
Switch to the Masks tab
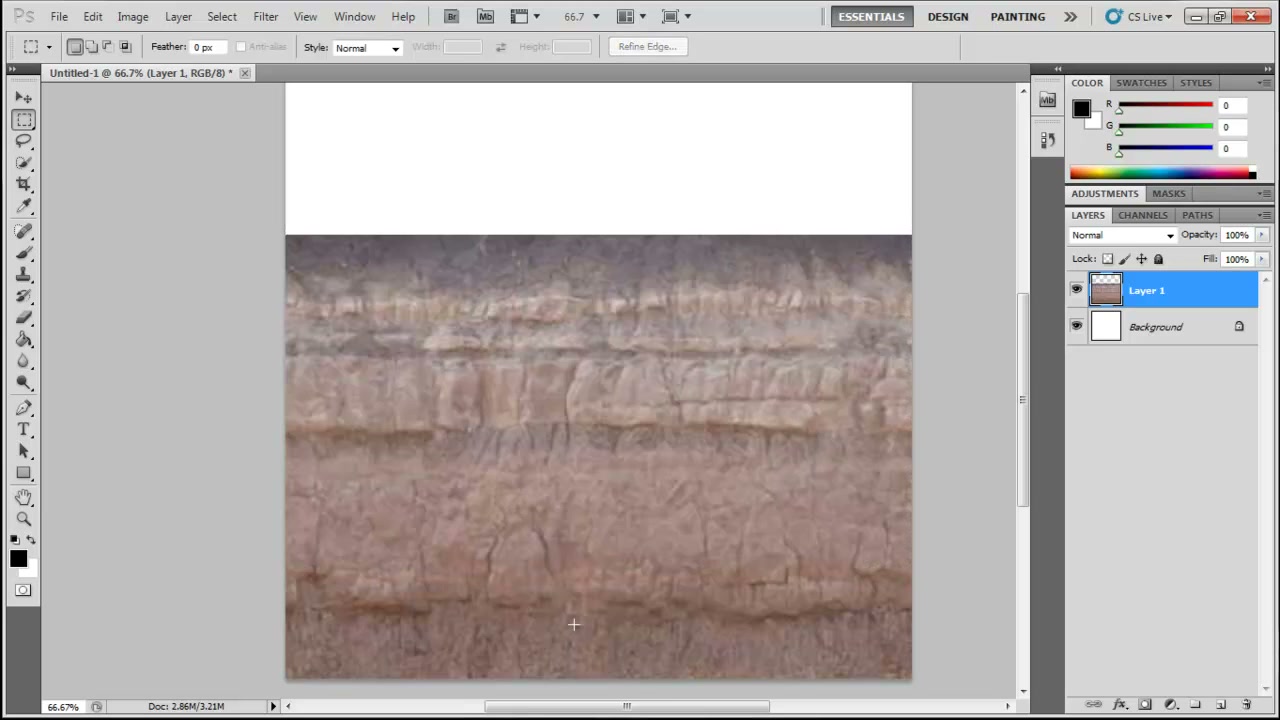tap(1168, 193)
